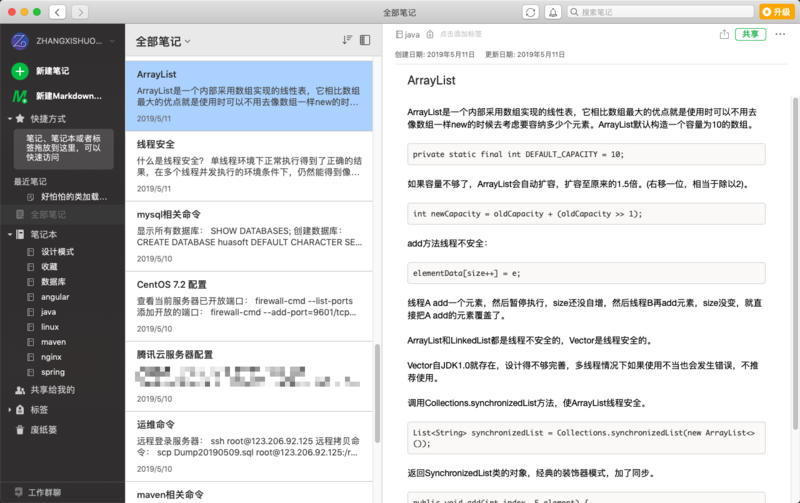
Task: Open the 线程安全 note
Action: [249, 166]
